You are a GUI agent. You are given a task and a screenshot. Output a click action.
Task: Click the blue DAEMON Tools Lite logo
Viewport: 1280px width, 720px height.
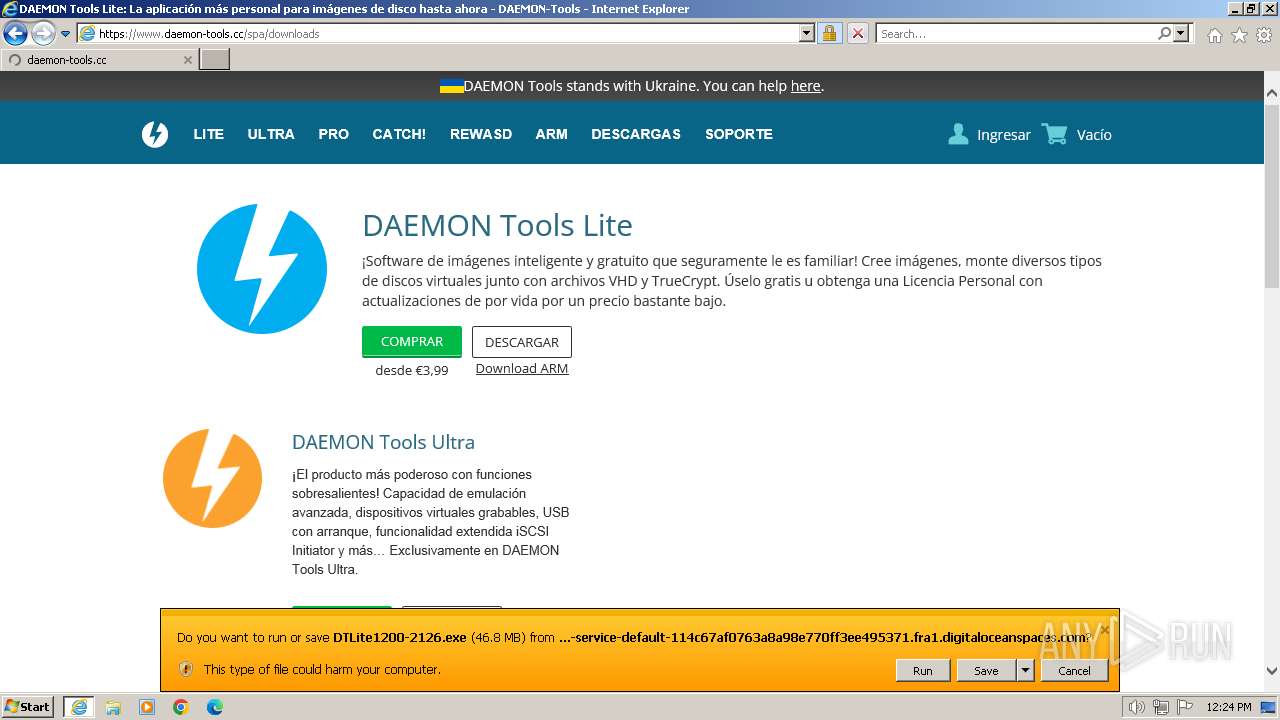point(262,269)
